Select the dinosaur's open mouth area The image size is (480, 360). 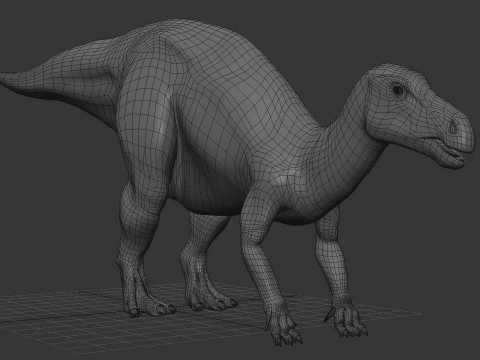450,150
